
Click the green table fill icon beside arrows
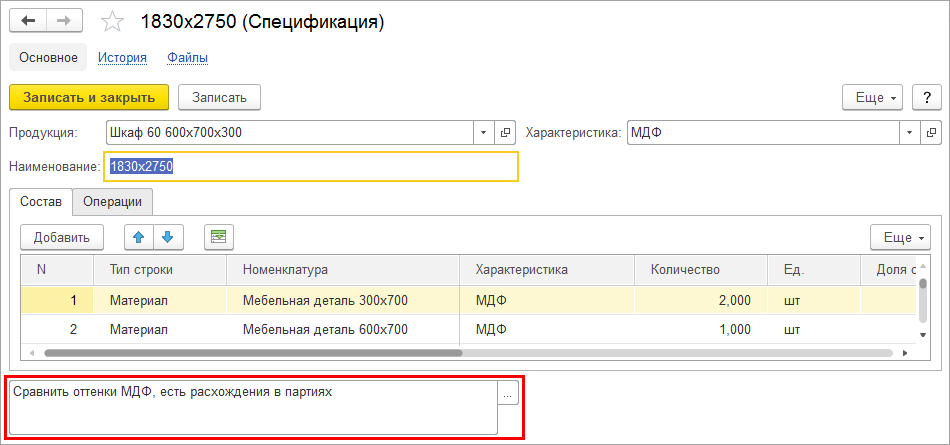coord(219,238)
